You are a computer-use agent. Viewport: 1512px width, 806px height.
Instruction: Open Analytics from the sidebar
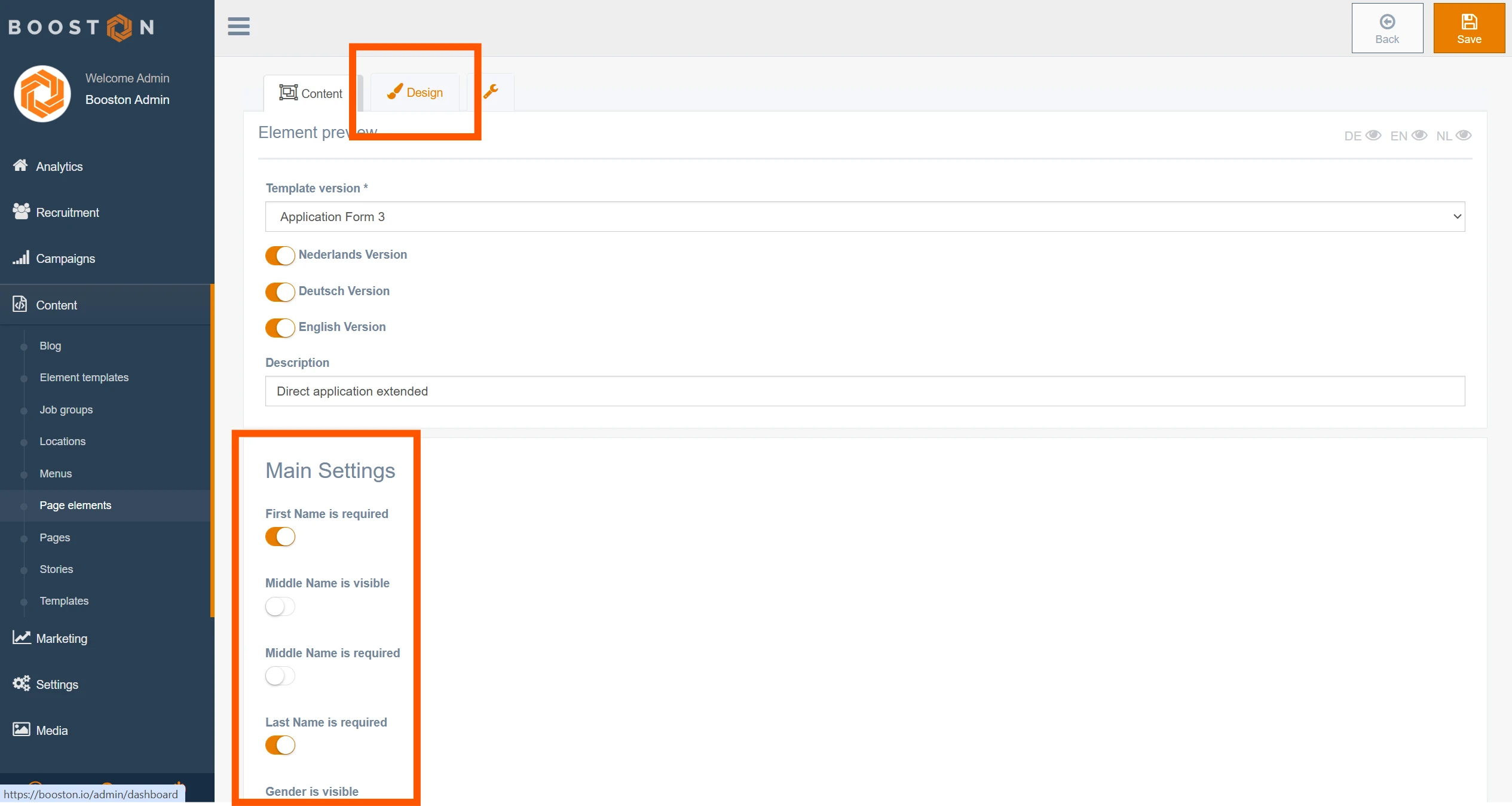point(59,167)
